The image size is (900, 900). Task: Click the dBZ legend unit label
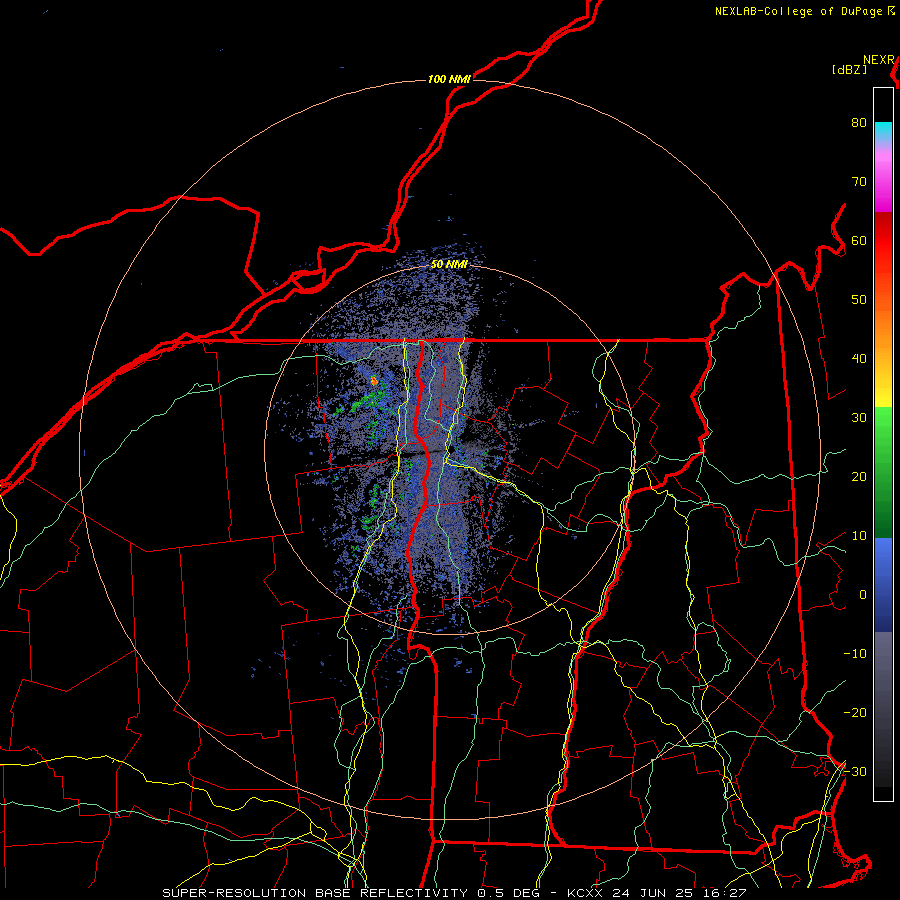[x=849, y=70]
